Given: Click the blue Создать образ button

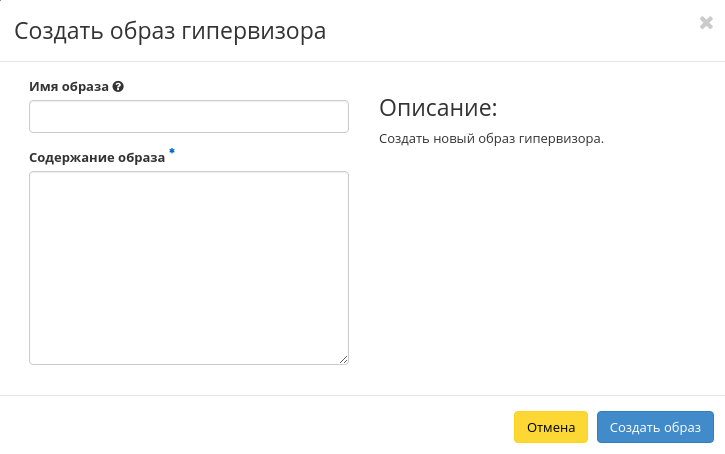Looking at the screenshot, I should point(655,427).
